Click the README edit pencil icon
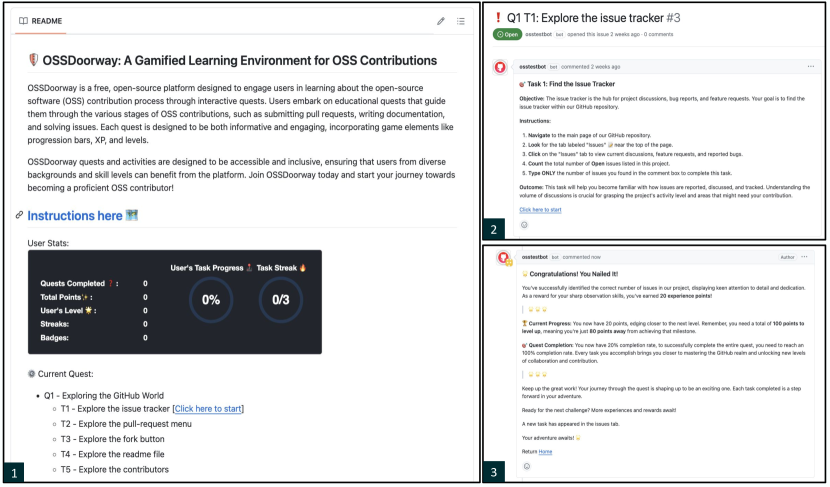This screenshot has width=830, height=487. point(440,21)
